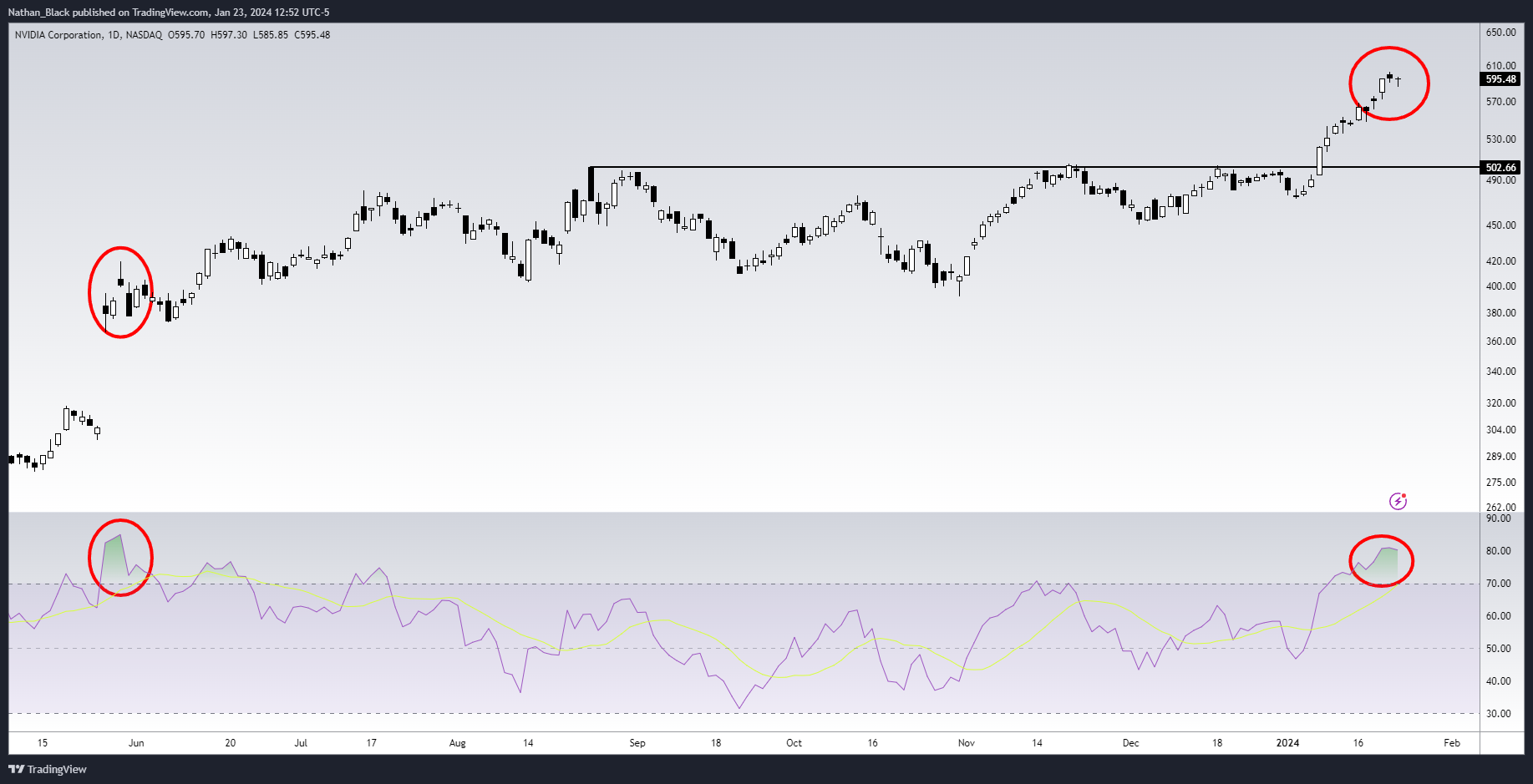Click the NVIDIA Corporation, 1D, NASDAQ legend title

pos(89,35)
